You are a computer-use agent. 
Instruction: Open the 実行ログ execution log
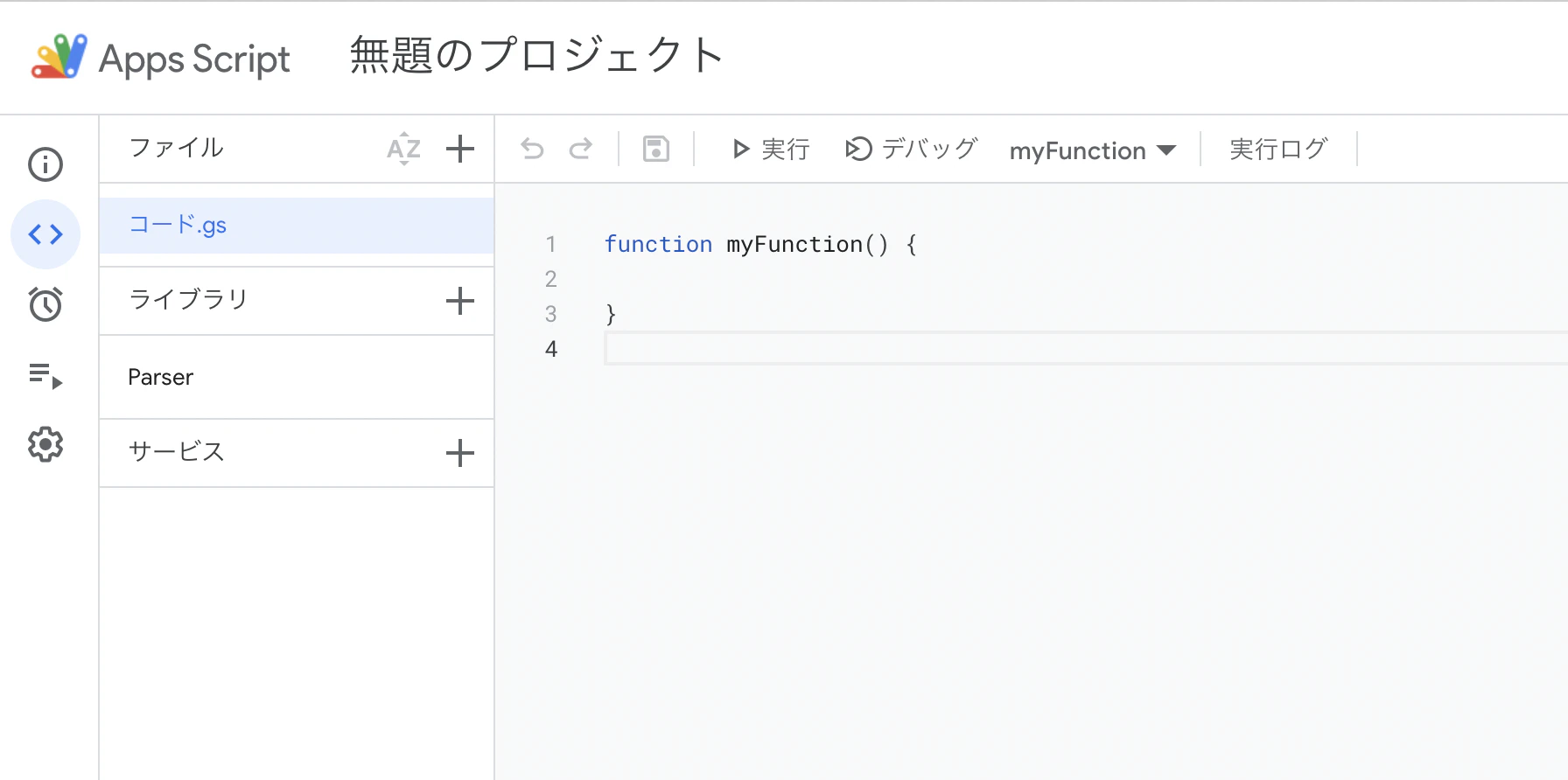(1278, 150)
